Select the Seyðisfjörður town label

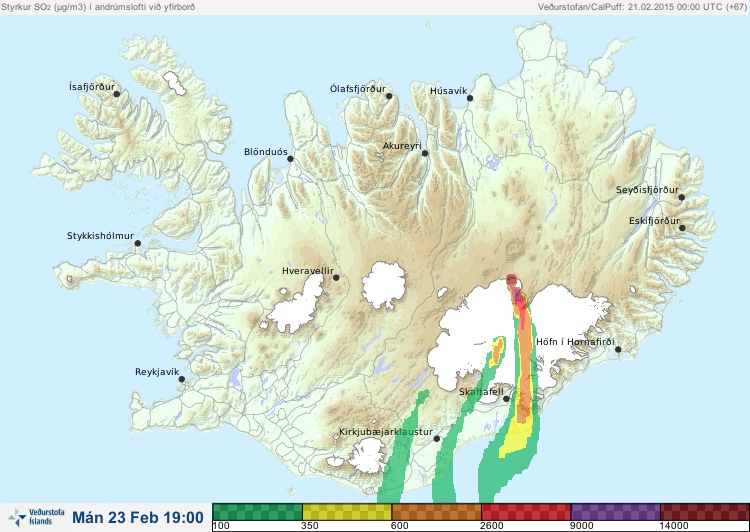(x=647, y=190)
